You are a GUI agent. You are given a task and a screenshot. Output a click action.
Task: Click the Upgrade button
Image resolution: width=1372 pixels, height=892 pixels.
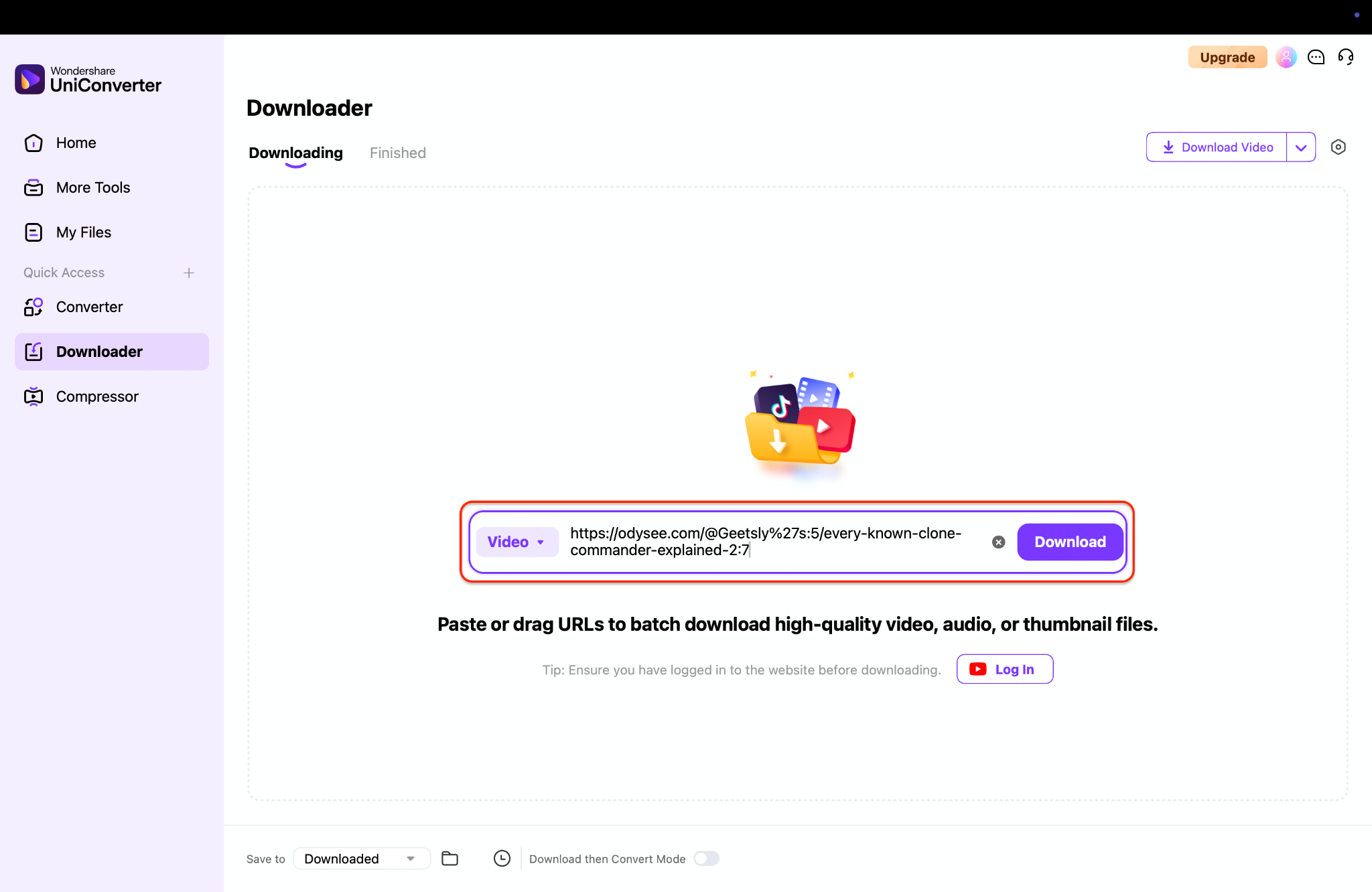pyautogui.click(x=1227, y=58)
